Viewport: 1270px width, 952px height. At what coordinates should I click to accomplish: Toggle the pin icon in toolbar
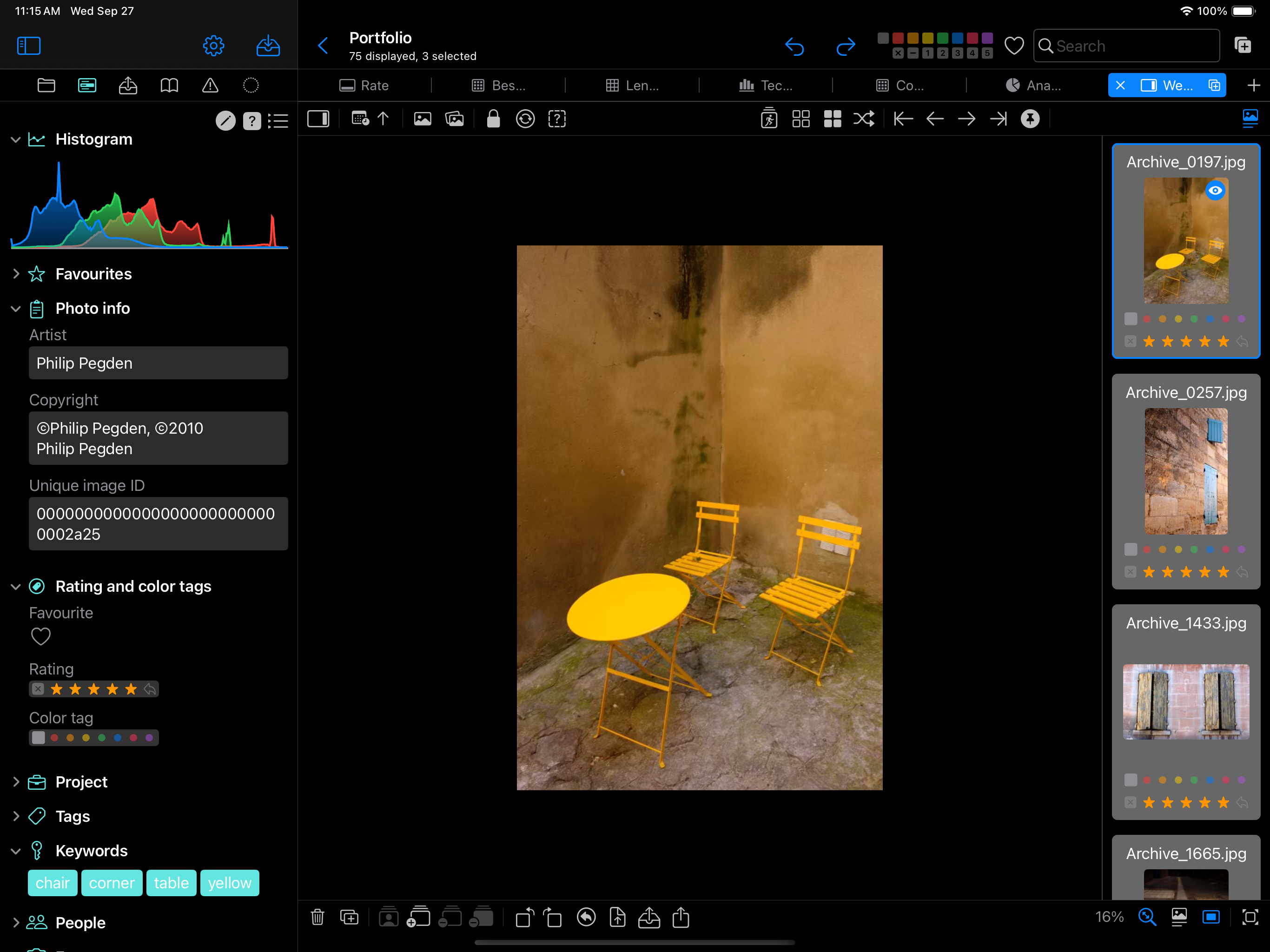[x=1031, y=119]
